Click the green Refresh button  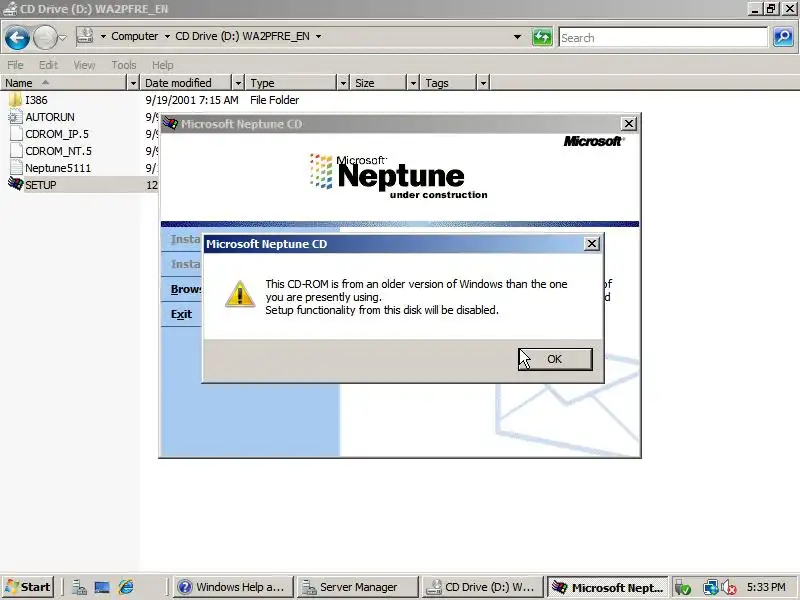tap(542, 37)
